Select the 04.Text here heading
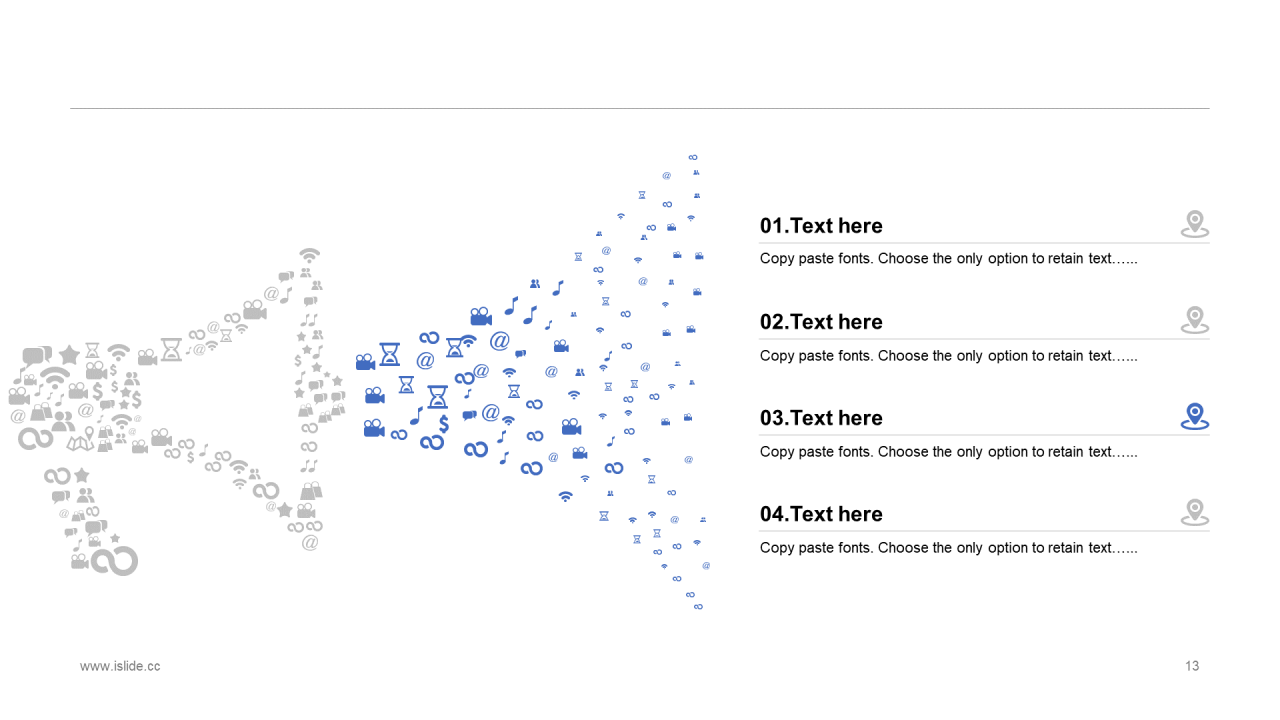This screenshot has height=720, width=1280. (821, 514)
